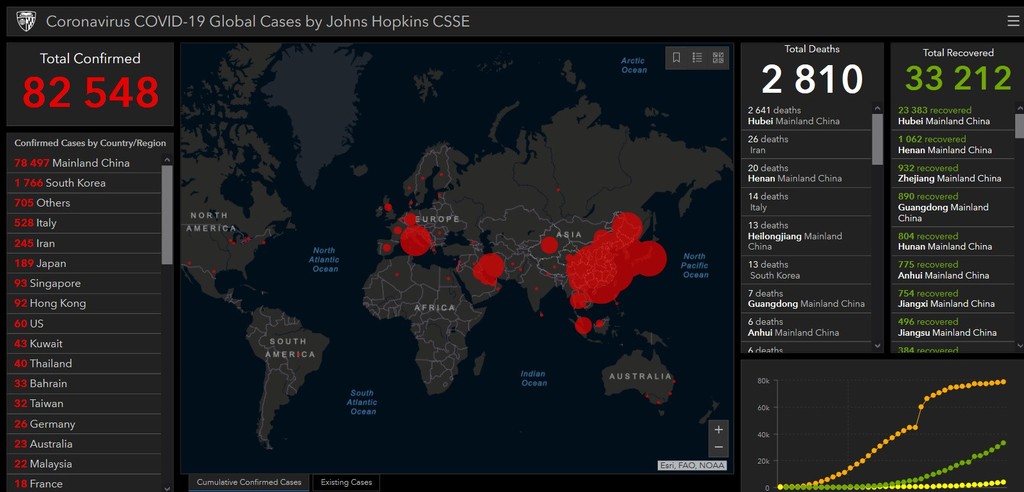
Task: Select Henan 20 deaths entry
Action: tap(806, 173)
